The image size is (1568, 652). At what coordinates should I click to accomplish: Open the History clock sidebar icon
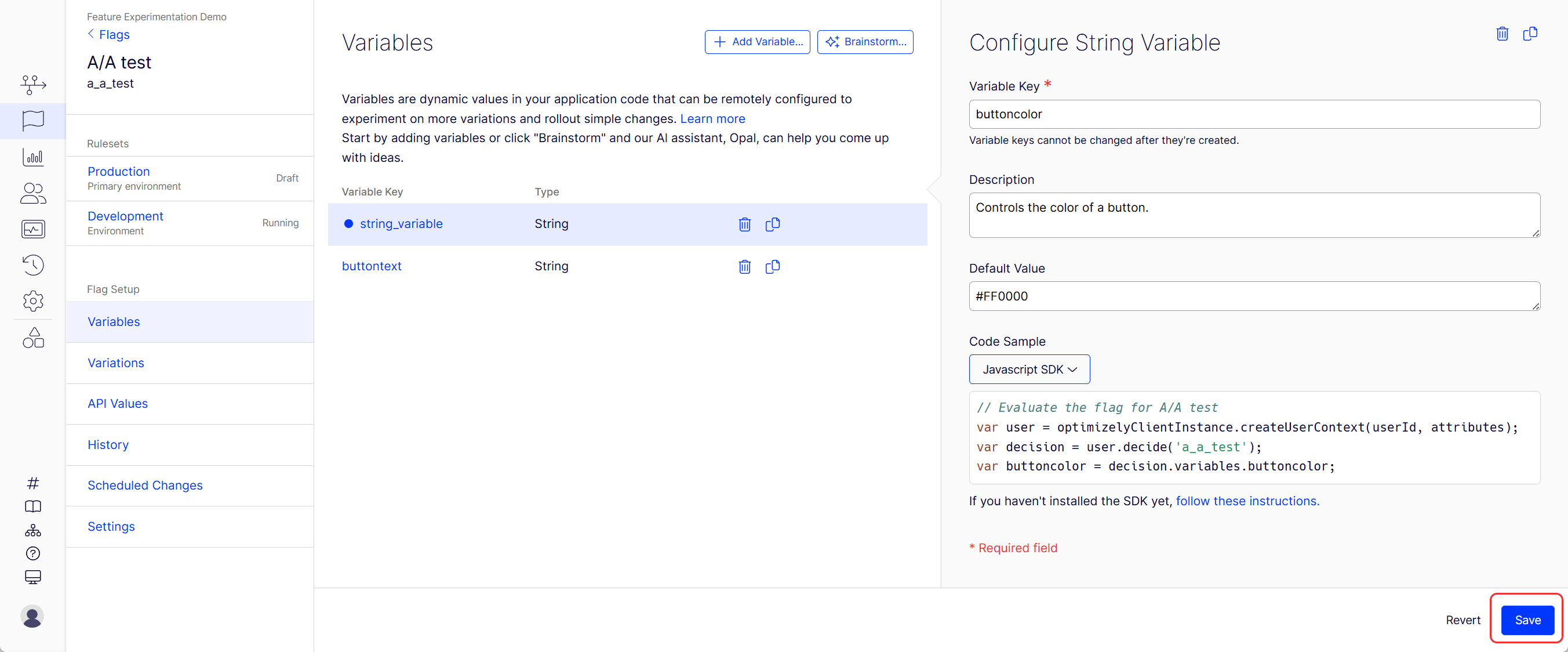[x=33, y=265]
